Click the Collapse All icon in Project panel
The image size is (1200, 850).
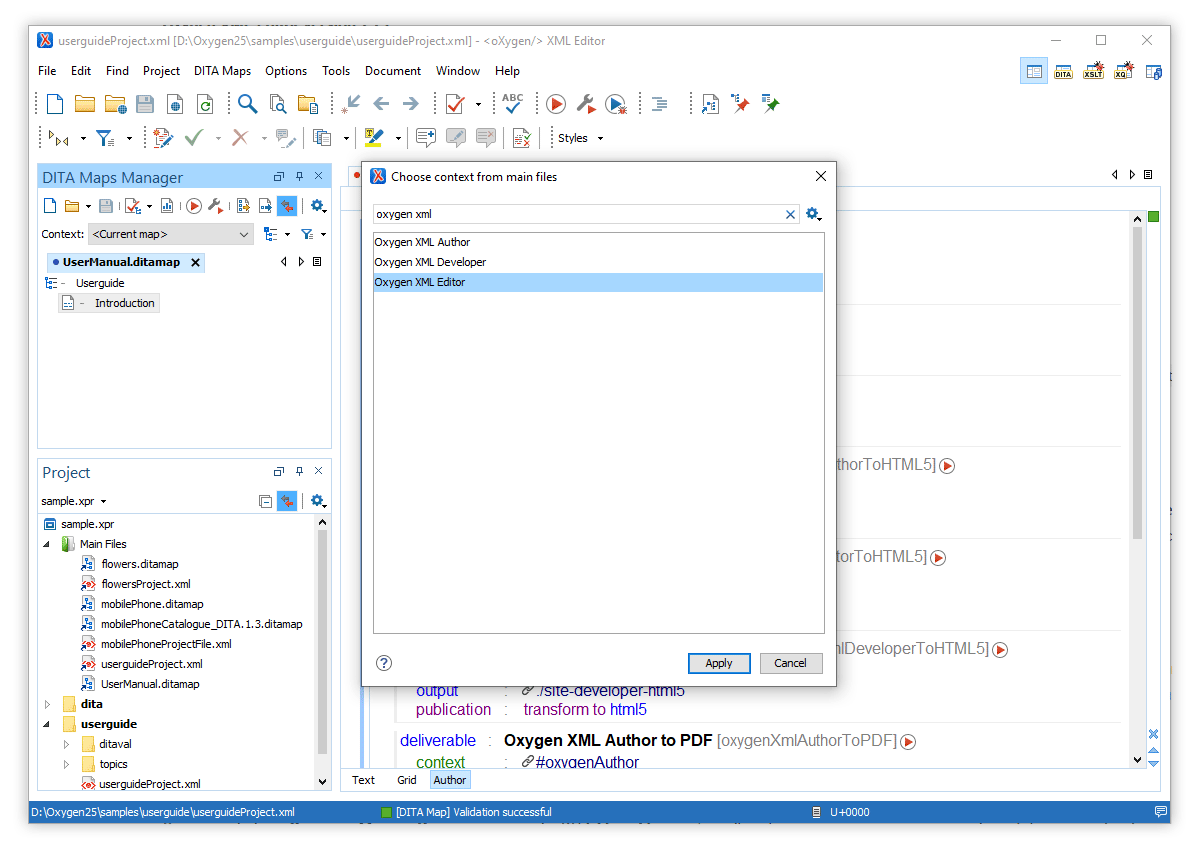pos(265,501)
